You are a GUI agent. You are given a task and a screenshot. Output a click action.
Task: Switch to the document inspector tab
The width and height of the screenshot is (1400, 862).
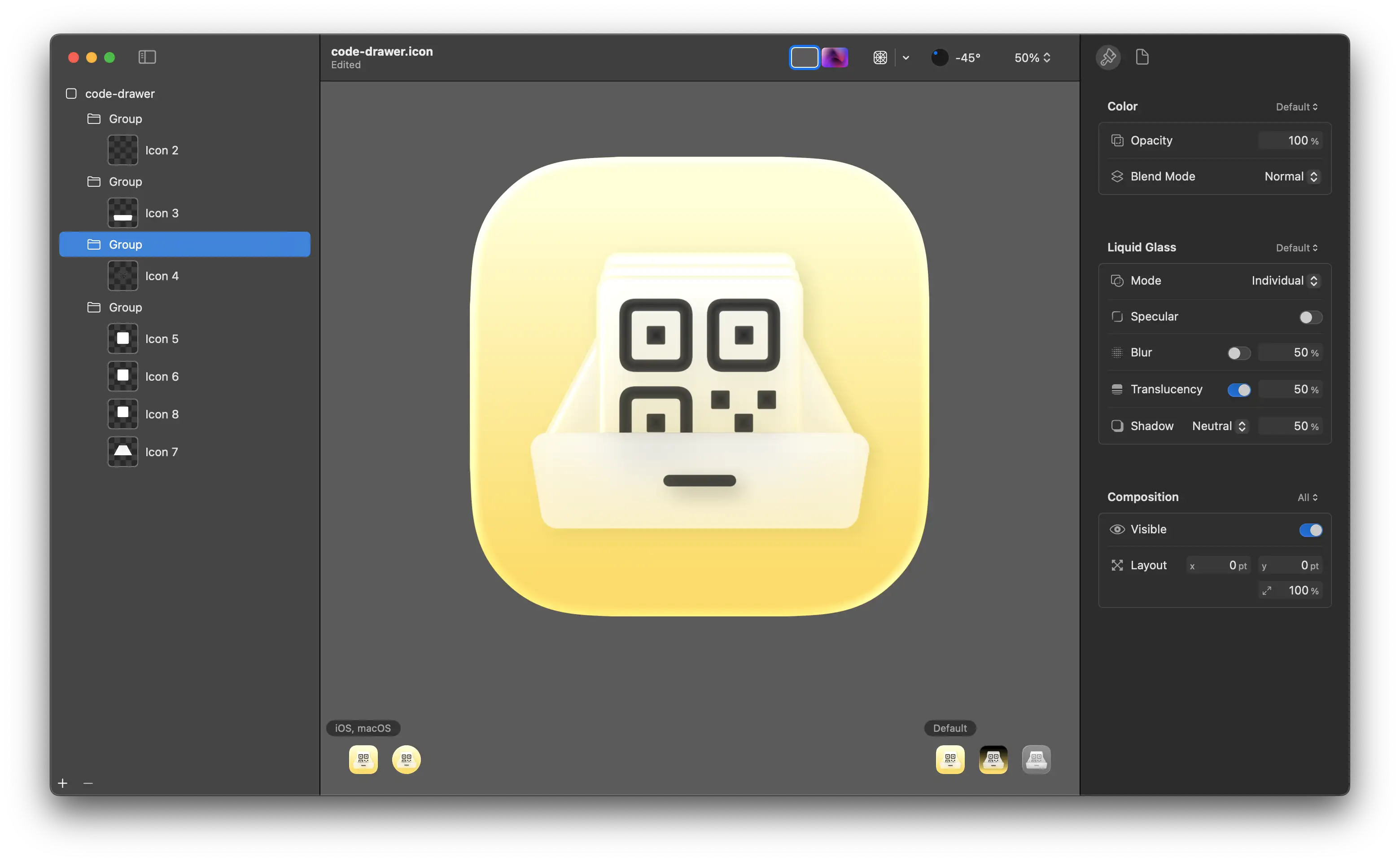click(1142, 57)
